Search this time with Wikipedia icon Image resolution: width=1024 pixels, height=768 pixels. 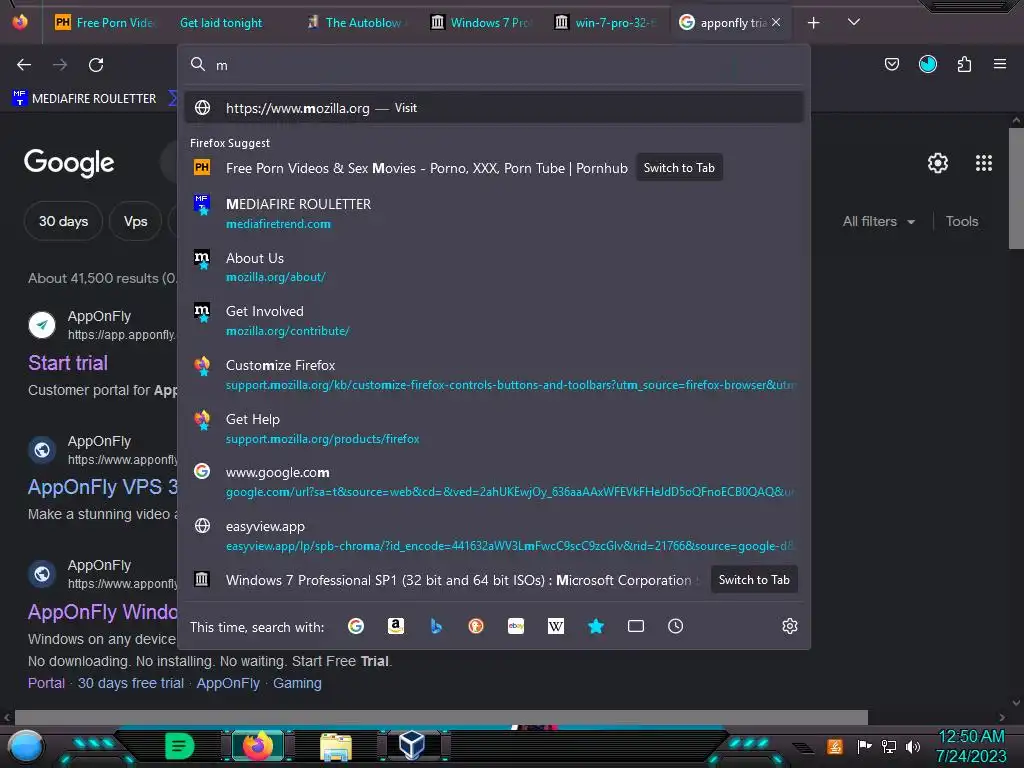point(556,626)
